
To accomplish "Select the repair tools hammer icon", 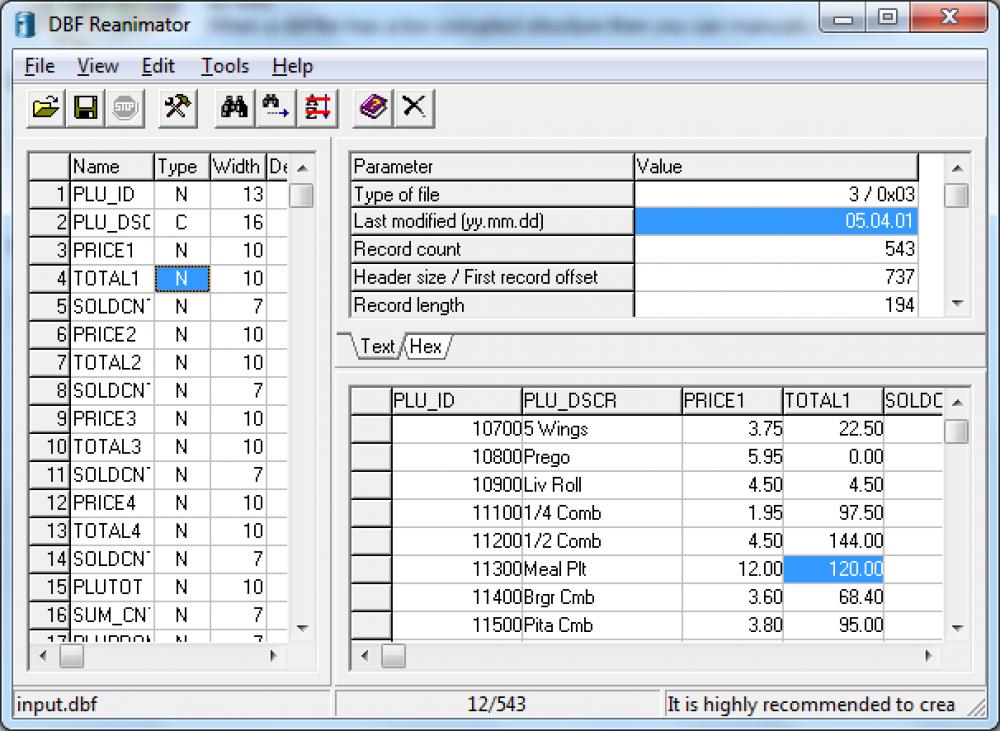I will (x=176, y=107).
